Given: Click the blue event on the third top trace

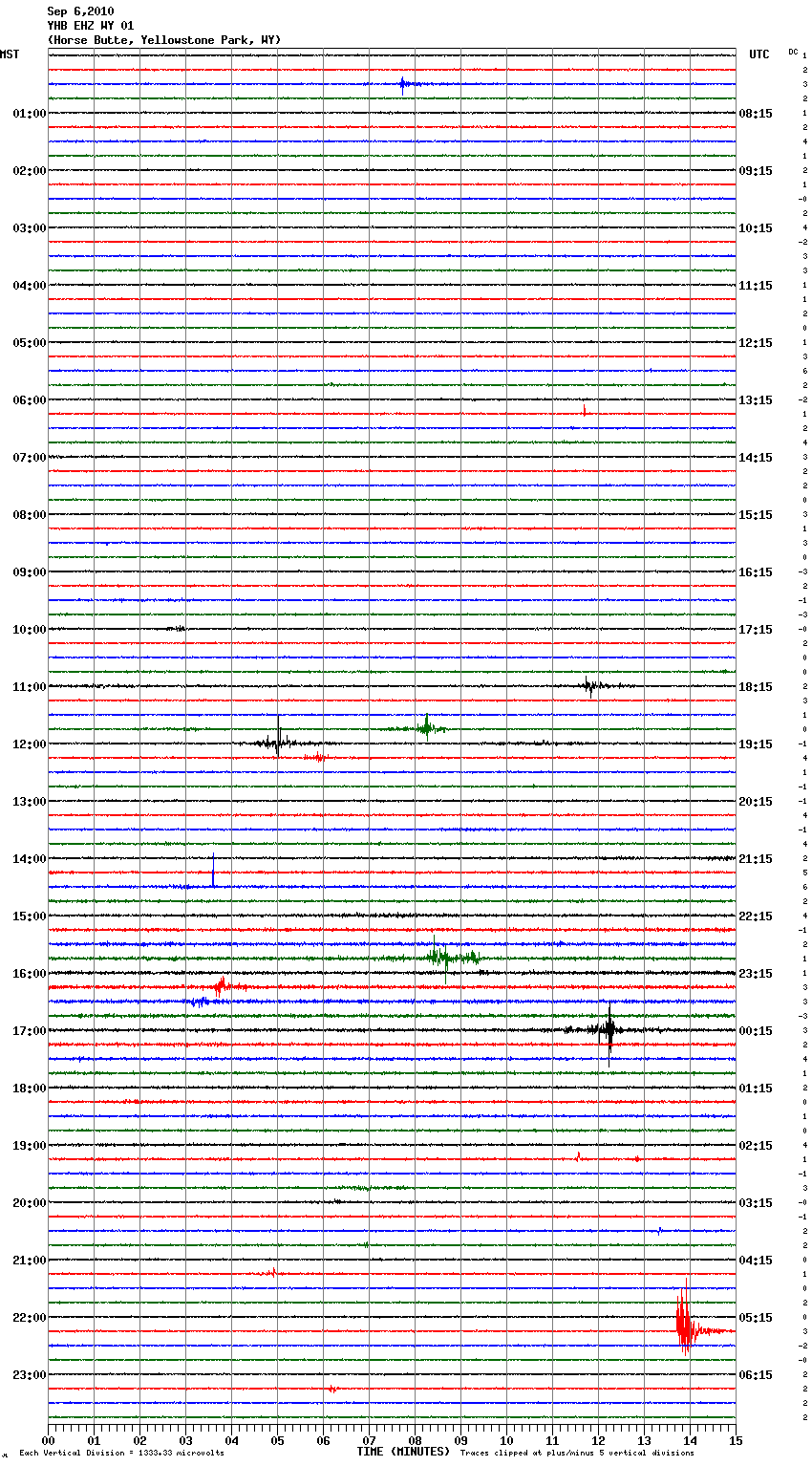Looking at the screenshot, I should tap(405, 84).
